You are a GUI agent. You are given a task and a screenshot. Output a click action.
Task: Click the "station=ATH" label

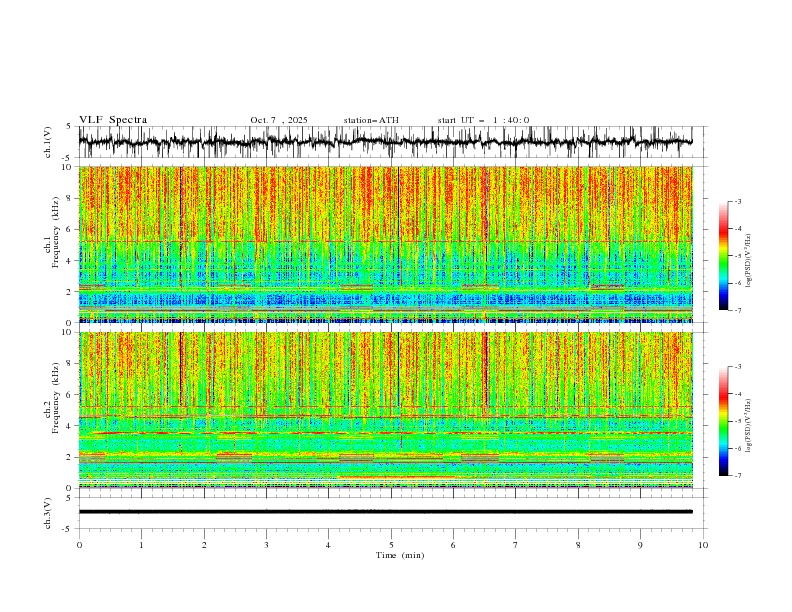371,120
